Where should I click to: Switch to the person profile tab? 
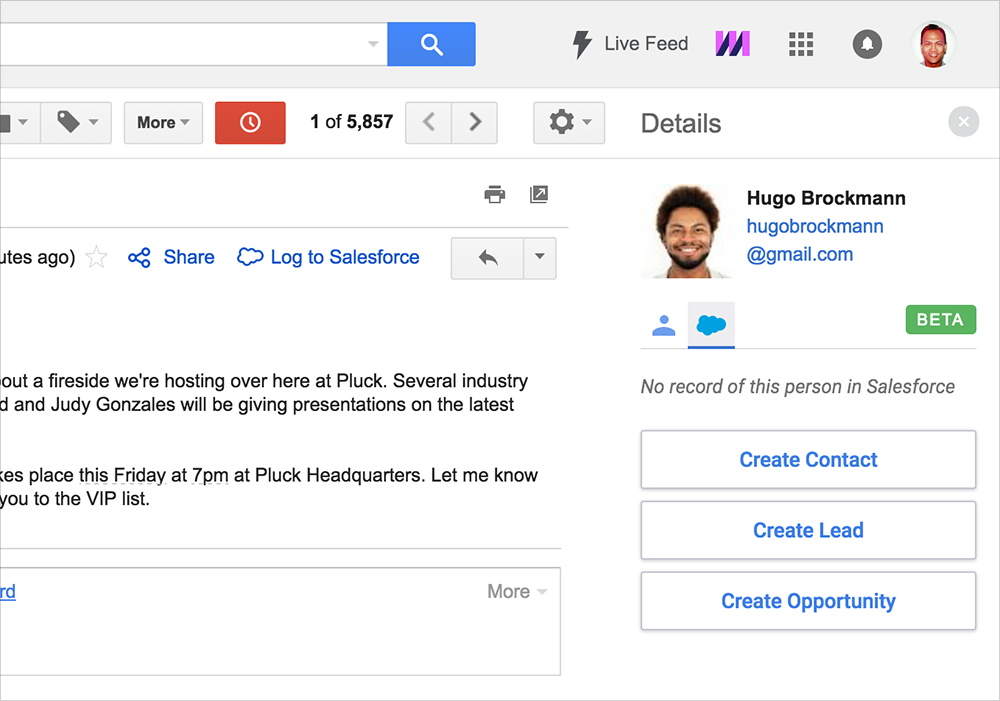click(664, 325)
